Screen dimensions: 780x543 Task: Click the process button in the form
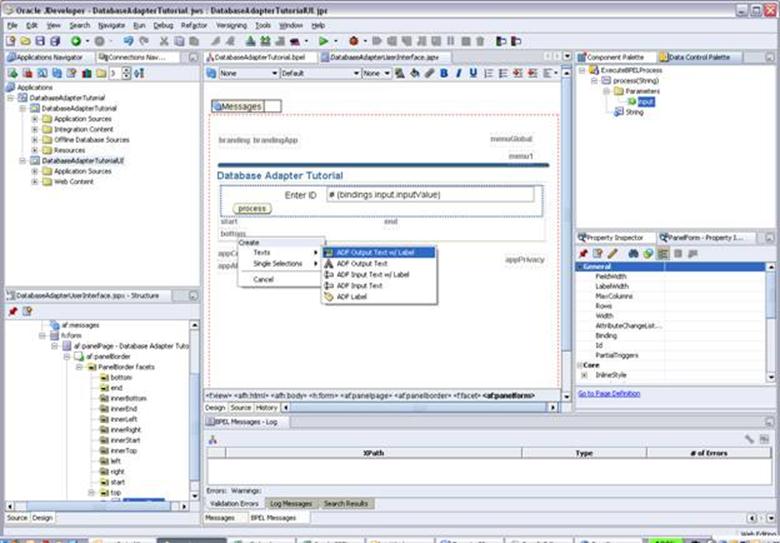[x=252, y=209]
